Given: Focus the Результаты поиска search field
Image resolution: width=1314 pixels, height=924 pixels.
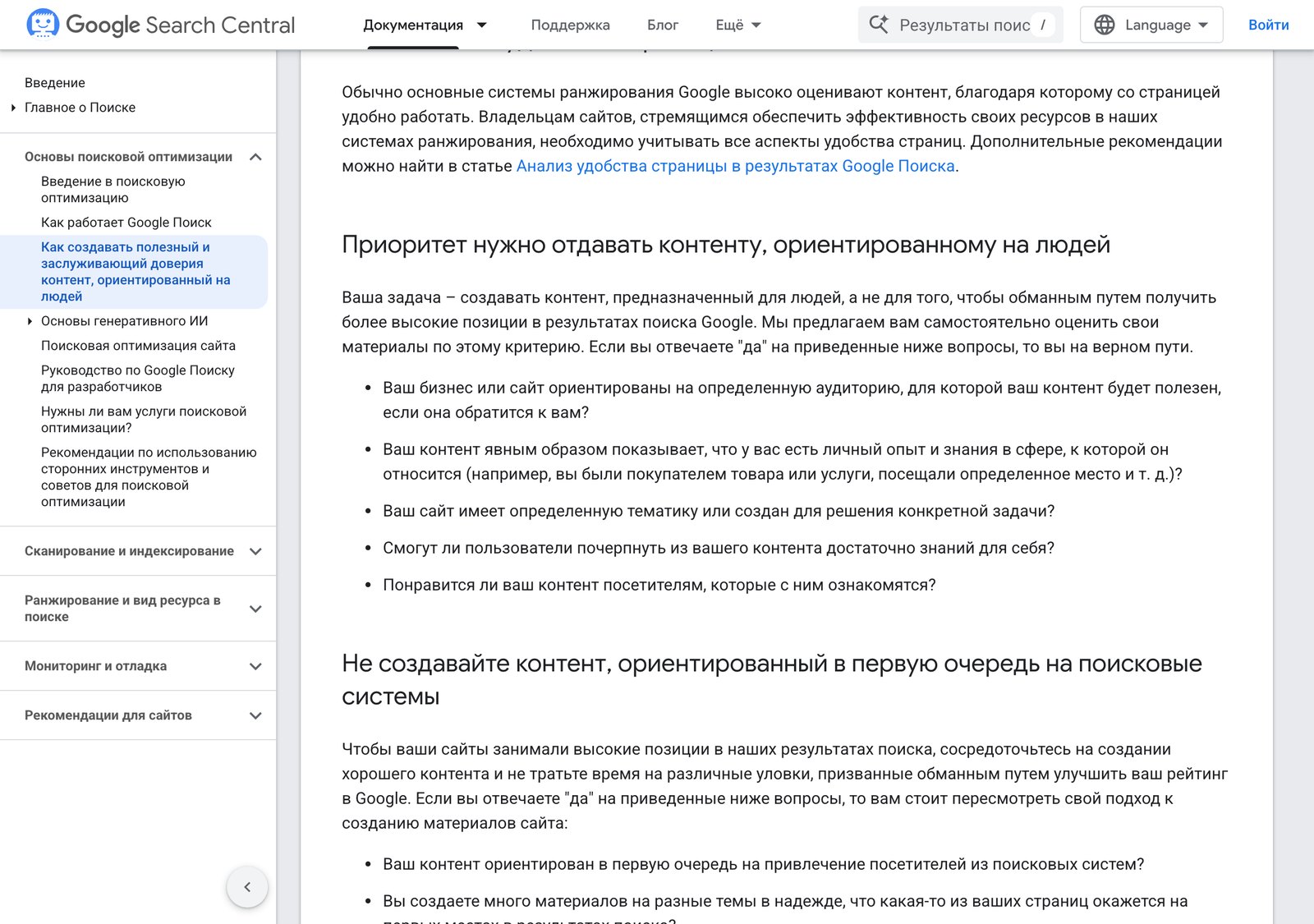Looking at the screenshot, I should [x=960, y=25].
